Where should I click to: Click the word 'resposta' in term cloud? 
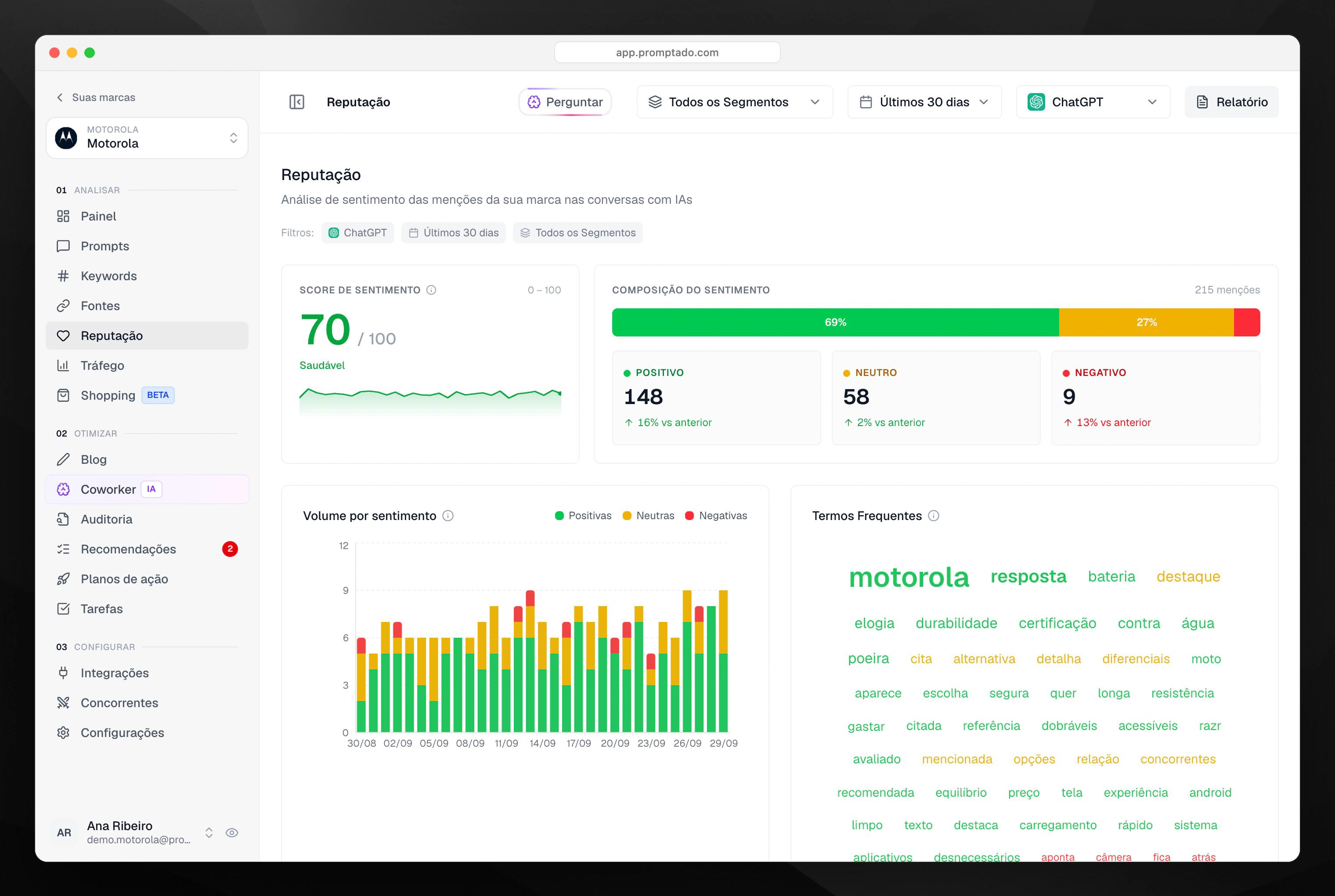coord(1028,577)
